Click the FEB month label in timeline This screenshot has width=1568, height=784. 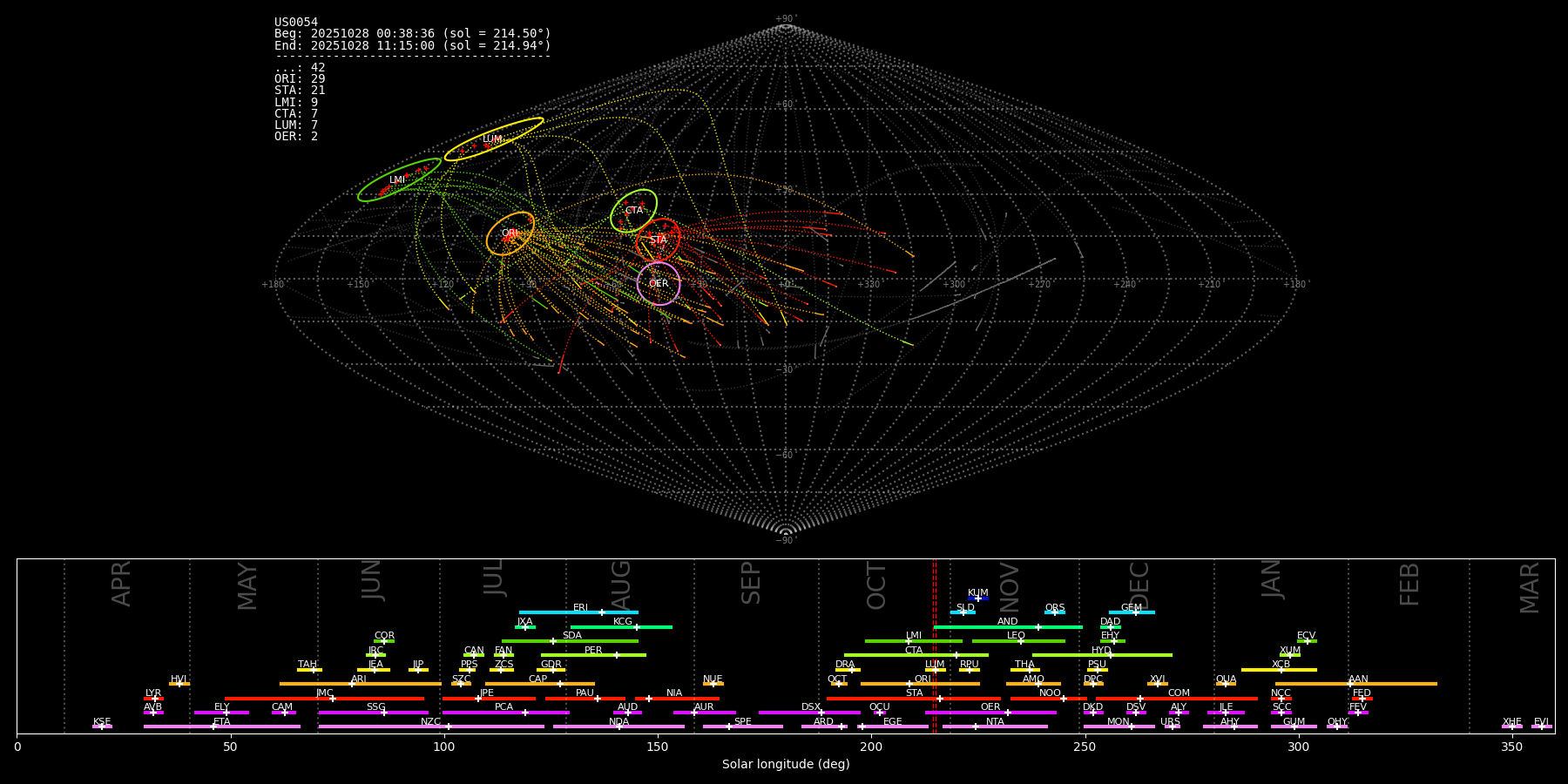tap(1409, 585)
